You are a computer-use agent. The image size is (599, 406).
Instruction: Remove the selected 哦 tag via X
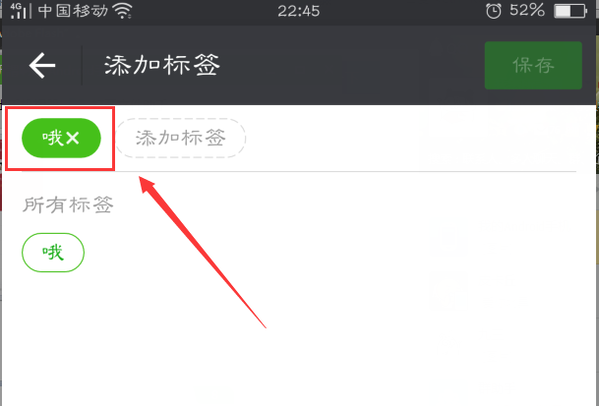[x=72, y=138]
